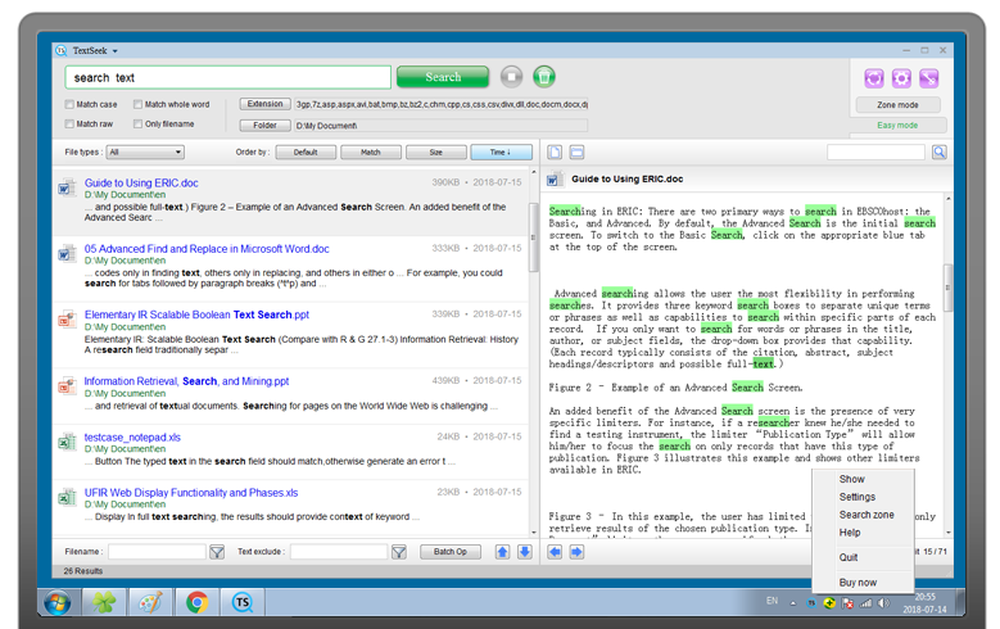The width and height of the screenshot is (1000, 629).
Task: Order results by Default
Action: (305, 152)
